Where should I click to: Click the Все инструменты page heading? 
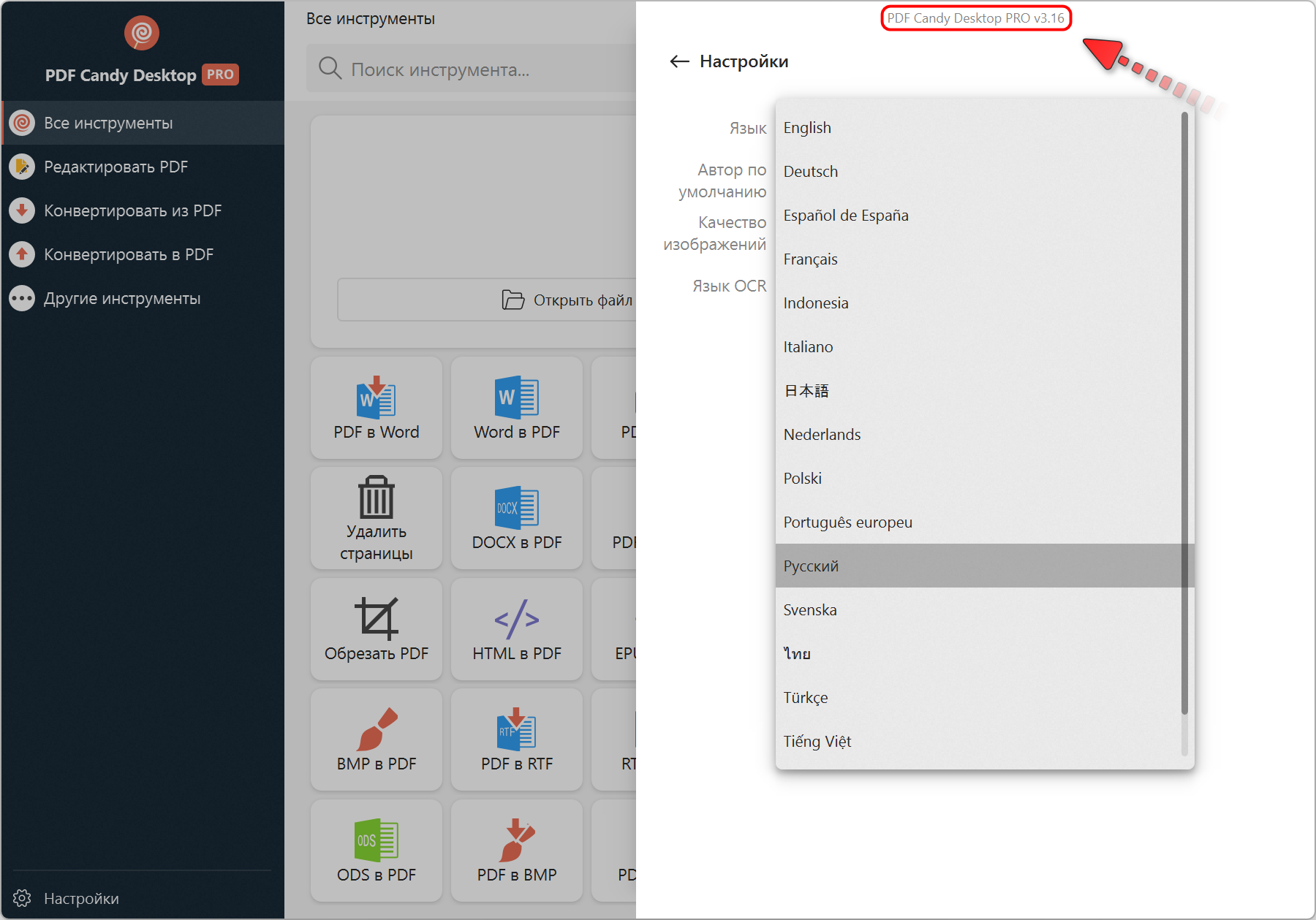tap(371, 18)
